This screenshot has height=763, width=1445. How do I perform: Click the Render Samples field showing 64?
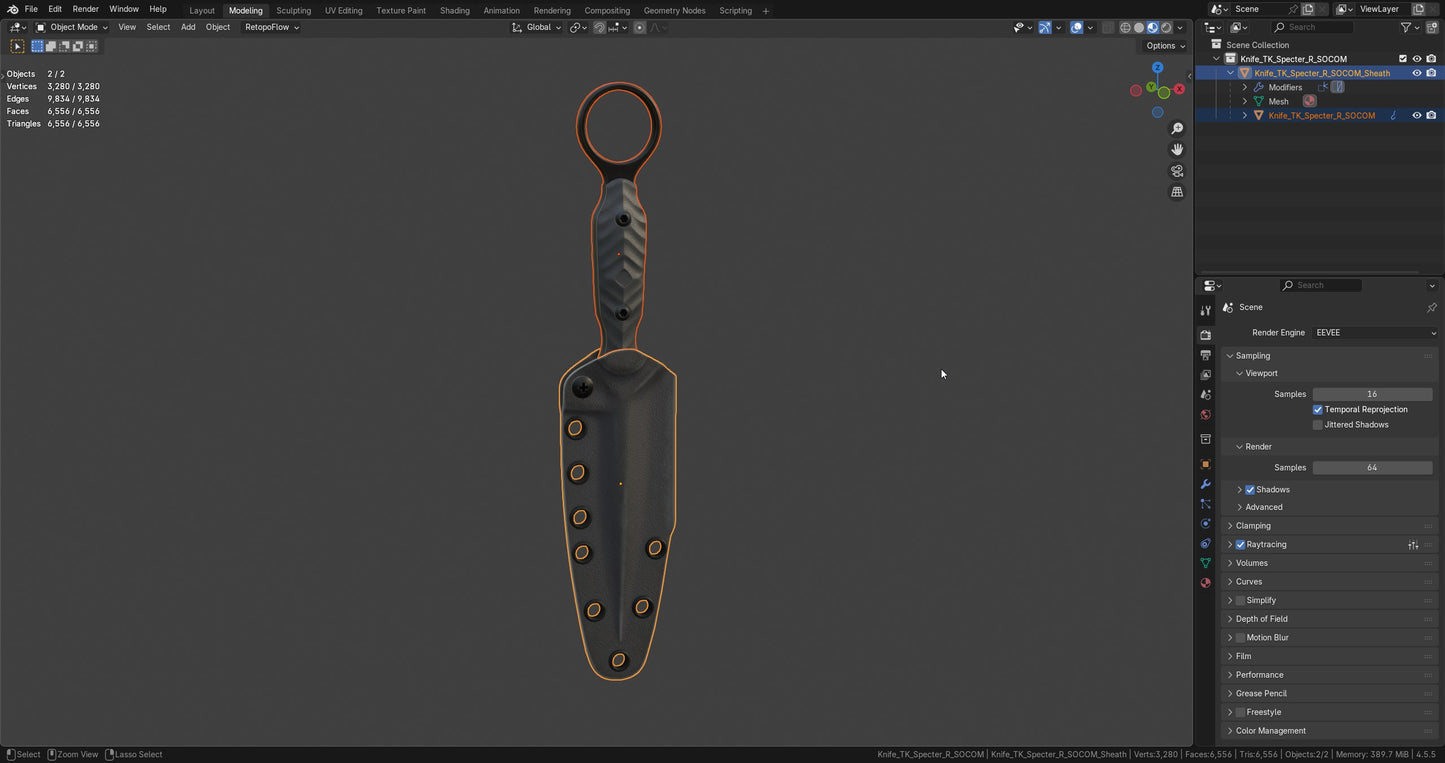(1371, 468)
